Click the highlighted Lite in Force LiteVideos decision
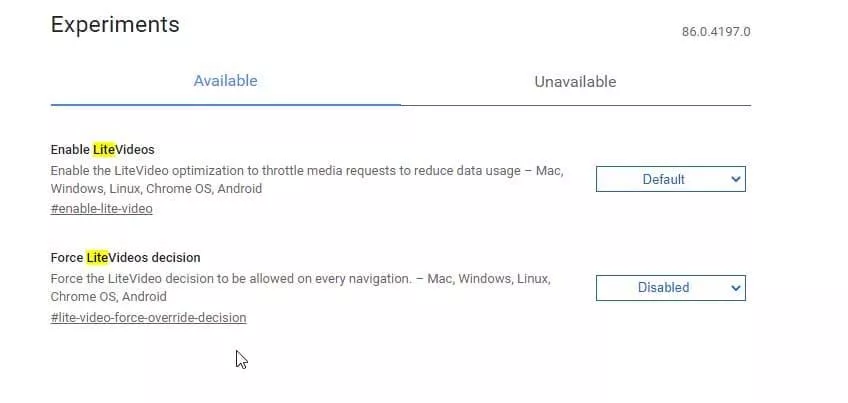The width and height of the screenshot is (848, 403). (x=97, y=257)
